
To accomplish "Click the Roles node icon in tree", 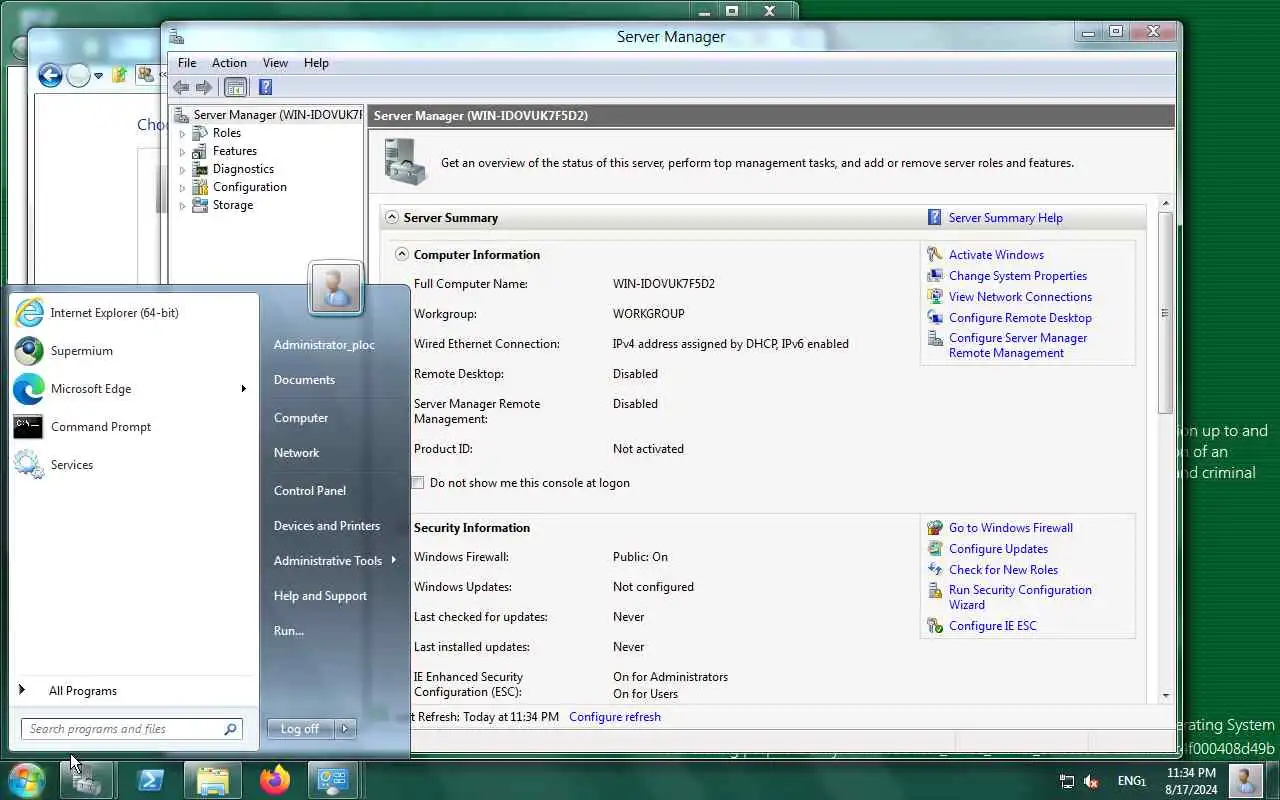I will pyautogui.click(x=200, y=133).
